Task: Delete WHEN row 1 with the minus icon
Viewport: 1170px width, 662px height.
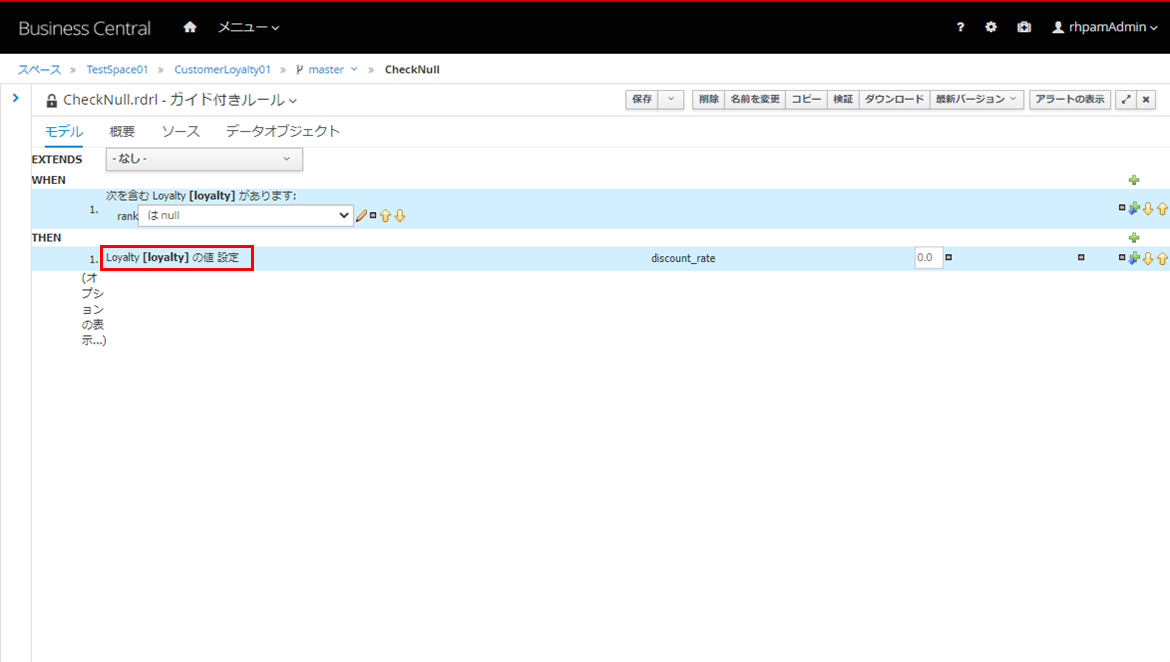Action: click(1121, 207)
